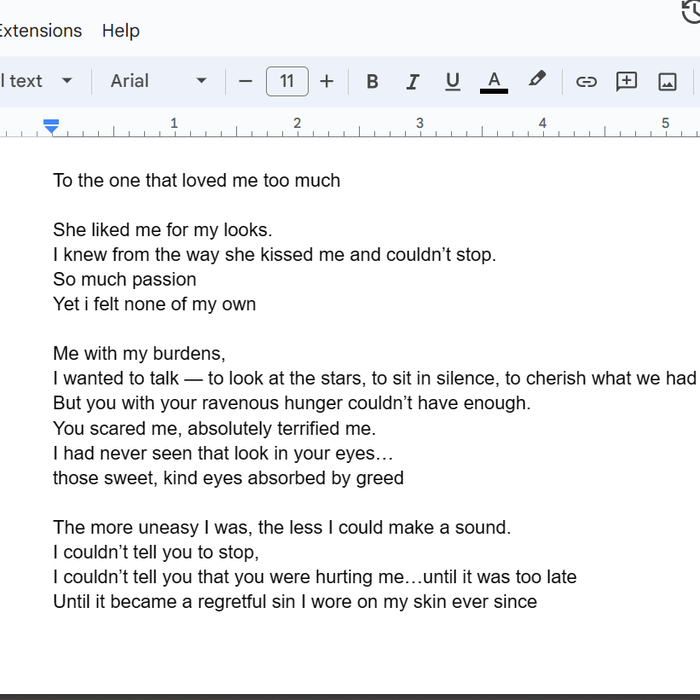Click the blue left indent marker on ruler

coord(51,126)
